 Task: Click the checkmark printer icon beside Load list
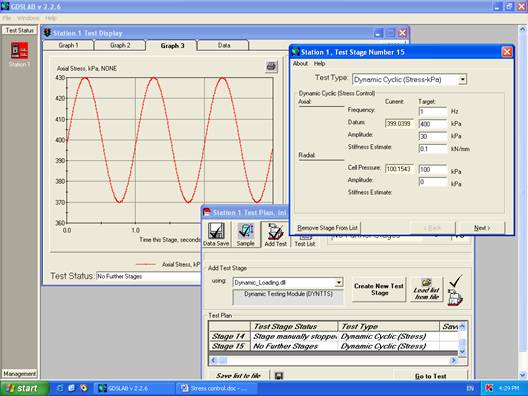pyautogui.click(x=455, y=290)
